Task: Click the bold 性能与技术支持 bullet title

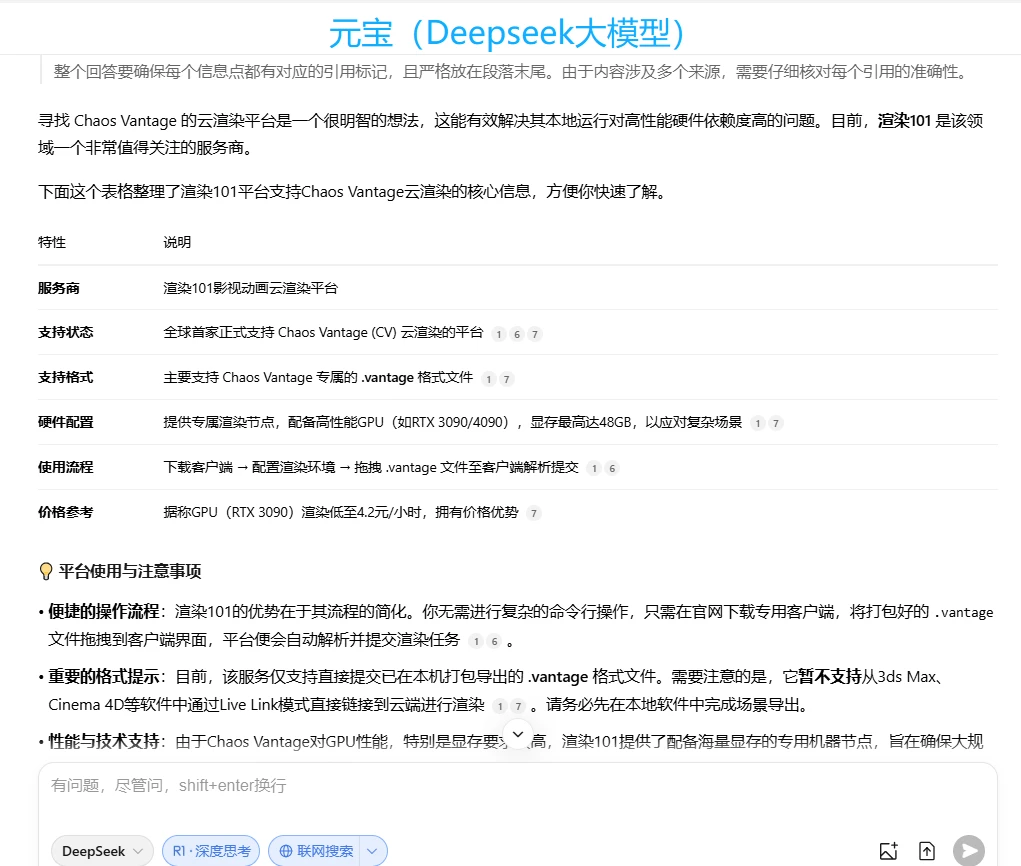Action: [x=104, y=741]
